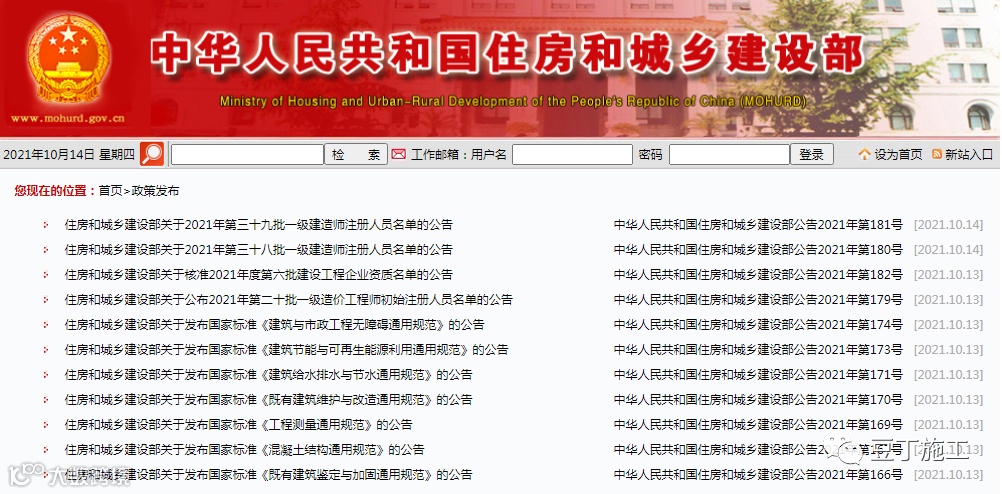This screenshot has height=494, width=1002.
Task: Click the date [2021.10.13] on the 第179号 row
Action: pos(948,300)
